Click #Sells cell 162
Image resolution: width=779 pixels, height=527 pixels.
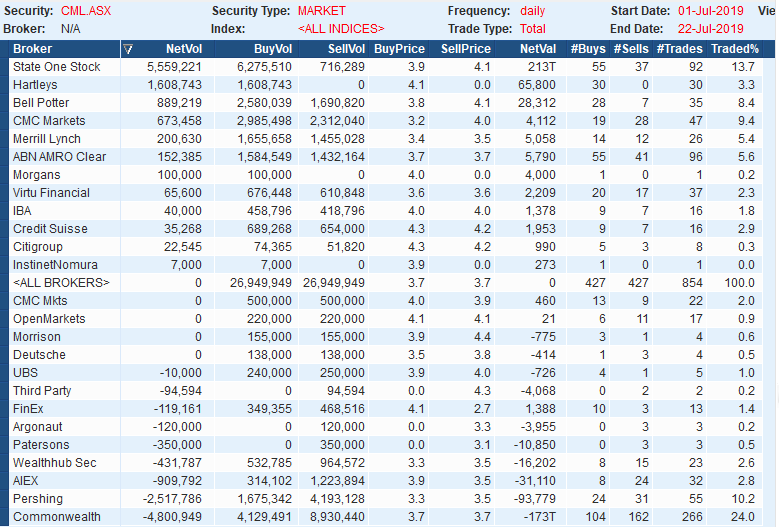638,517
